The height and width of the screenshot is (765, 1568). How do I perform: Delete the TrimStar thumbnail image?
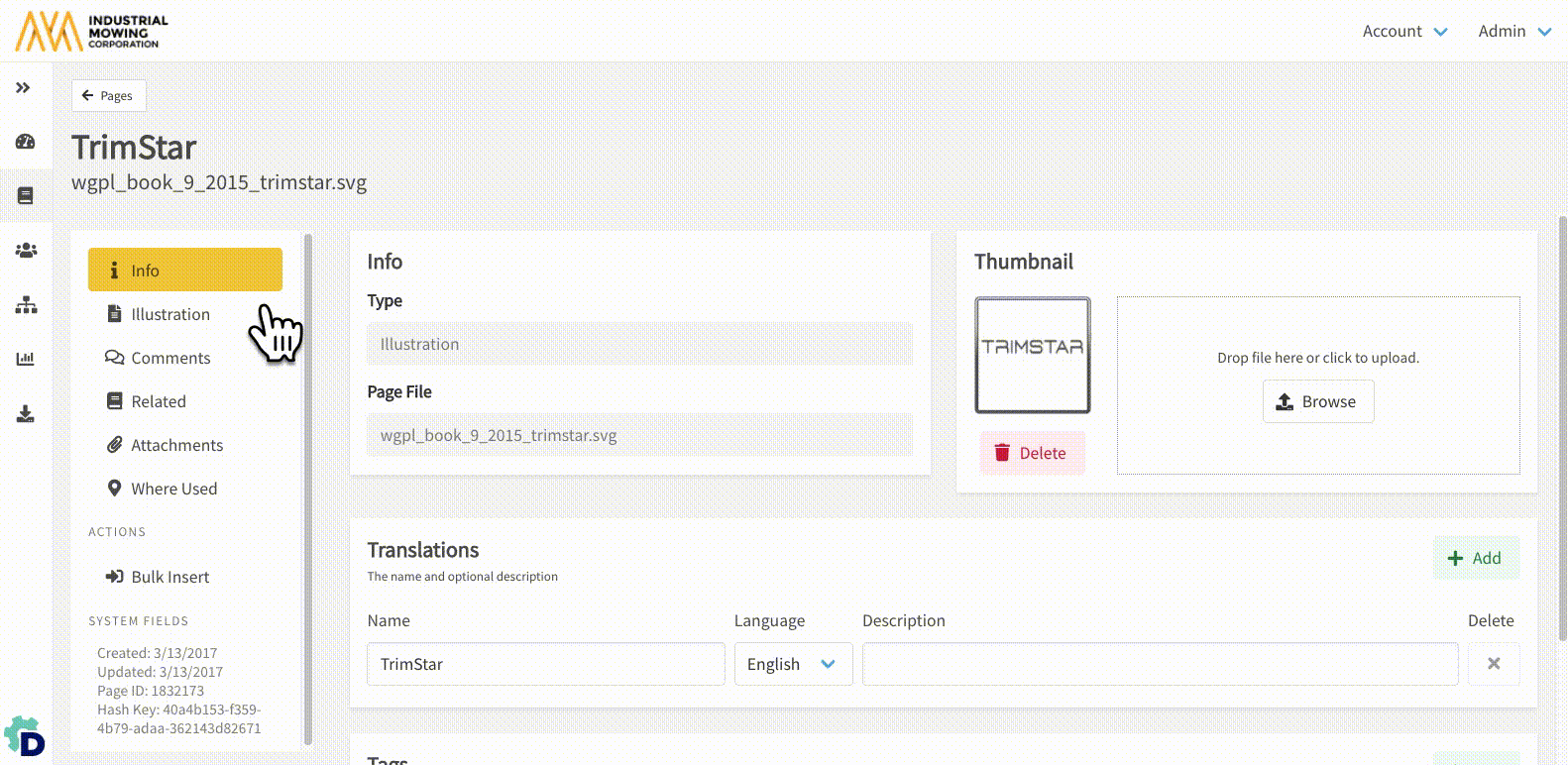coord(1031,453)
